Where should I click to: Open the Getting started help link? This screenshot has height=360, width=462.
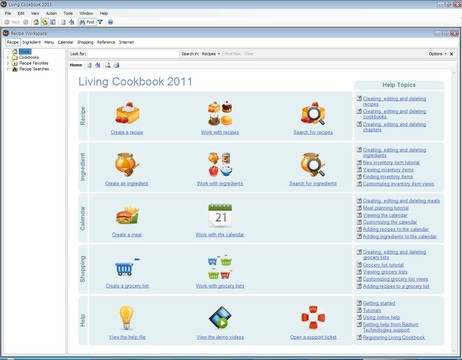pyautogui.click(x=379, y=303)
